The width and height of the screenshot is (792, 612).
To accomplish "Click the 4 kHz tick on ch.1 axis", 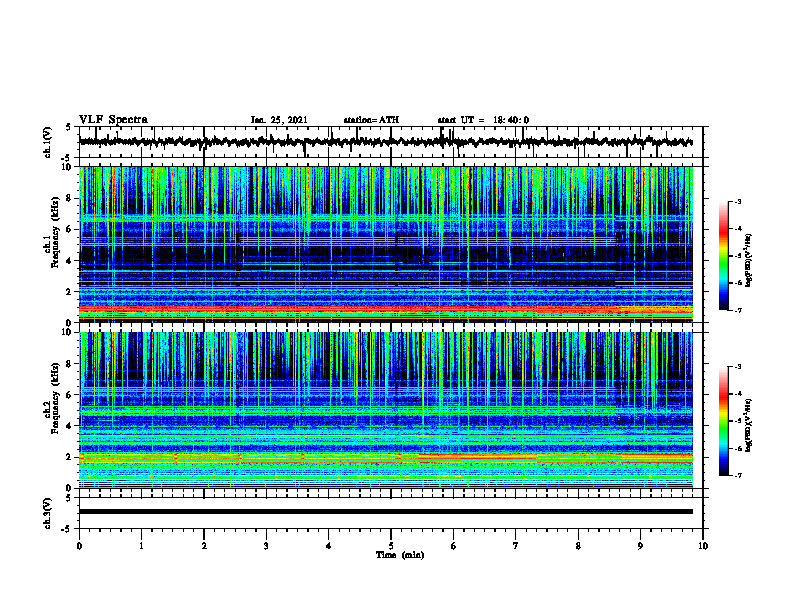I will [70, 261].
